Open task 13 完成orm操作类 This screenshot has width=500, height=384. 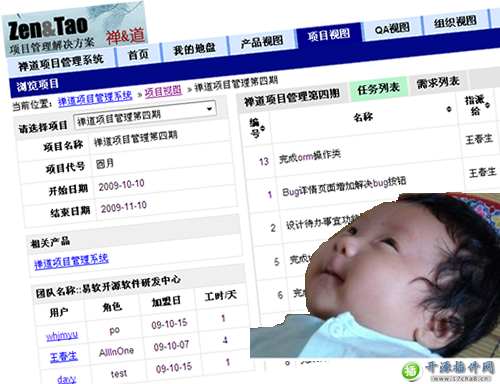click(x=310, y=156)
